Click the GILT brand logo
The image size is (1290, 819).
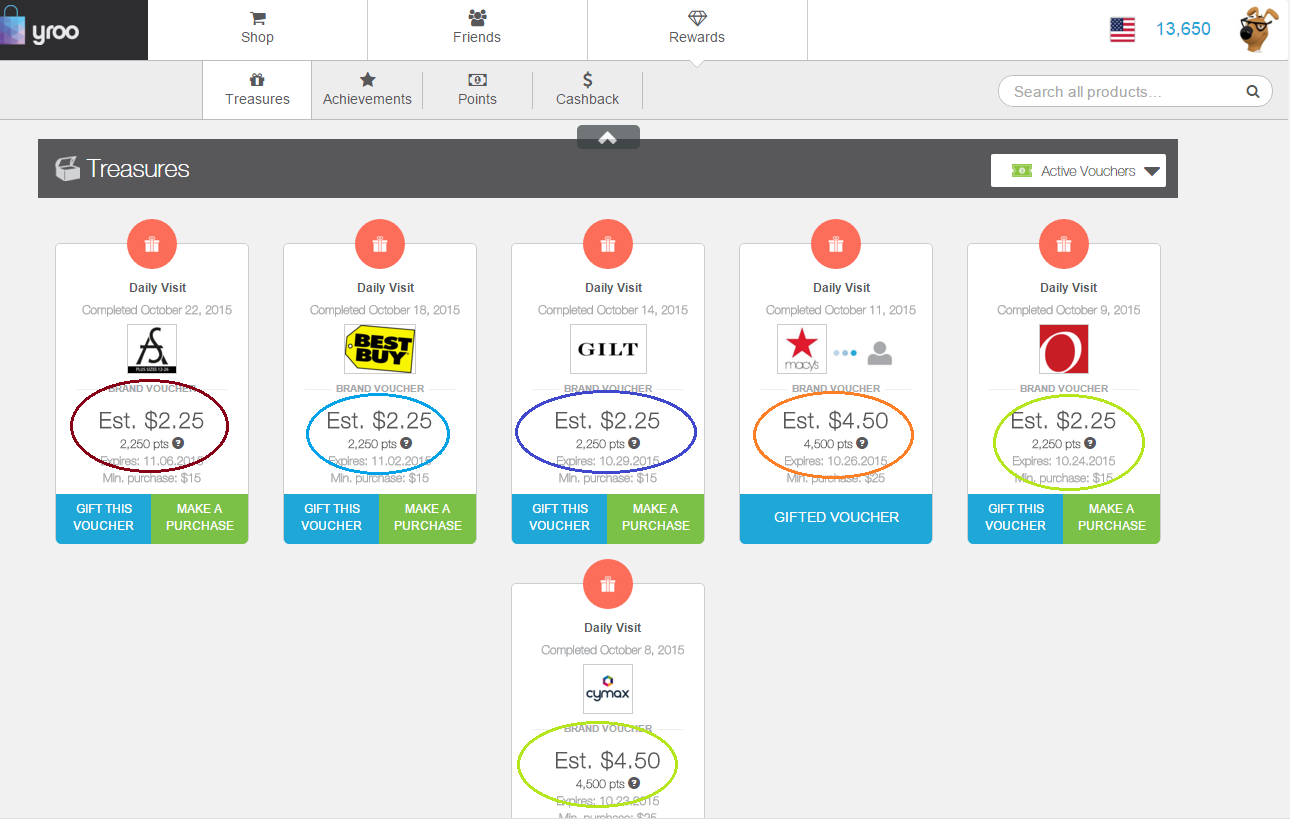[608, 349]
